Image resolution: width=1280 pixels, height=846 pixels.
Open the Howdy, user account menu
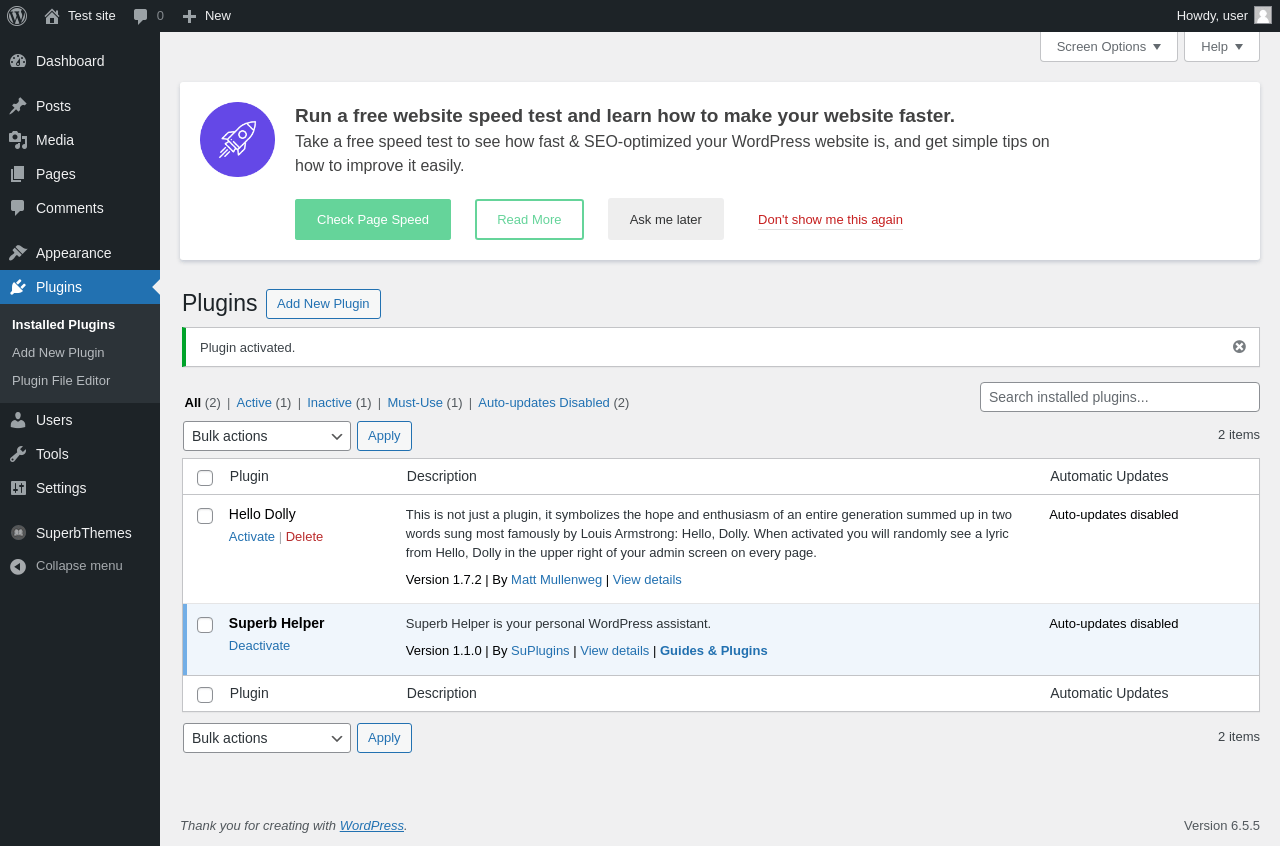[1224, 16]
